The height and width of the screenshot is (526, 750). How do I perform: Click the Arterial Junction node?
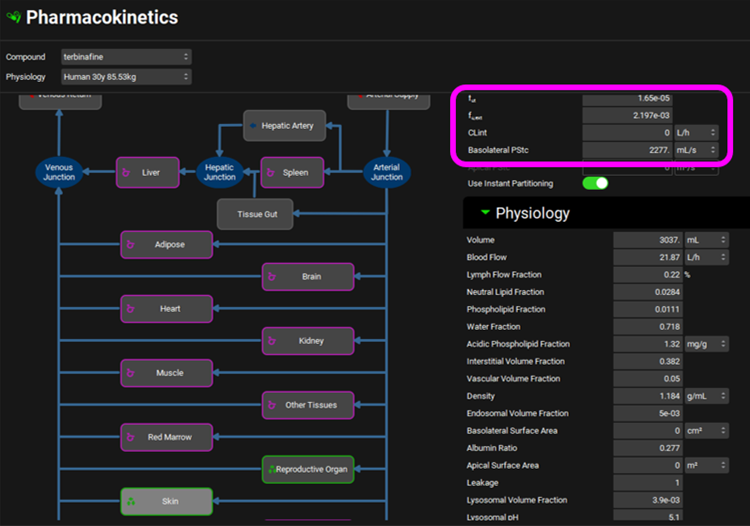(x=386, y=172)
